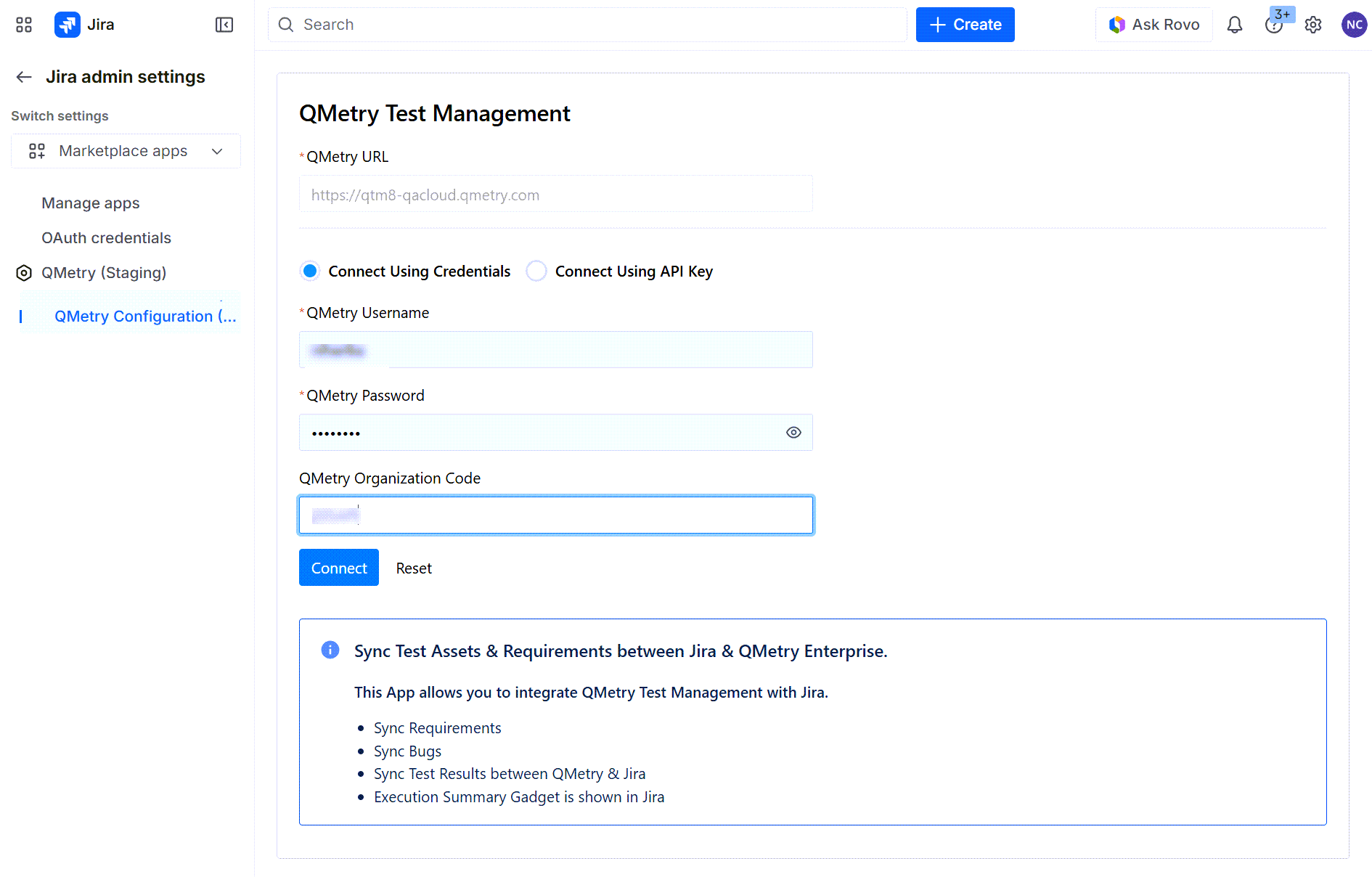Viewport: 1372px width, 877px height.
Task: Expand the QMetry (Staging) section
Action: (x=104, y=273)
